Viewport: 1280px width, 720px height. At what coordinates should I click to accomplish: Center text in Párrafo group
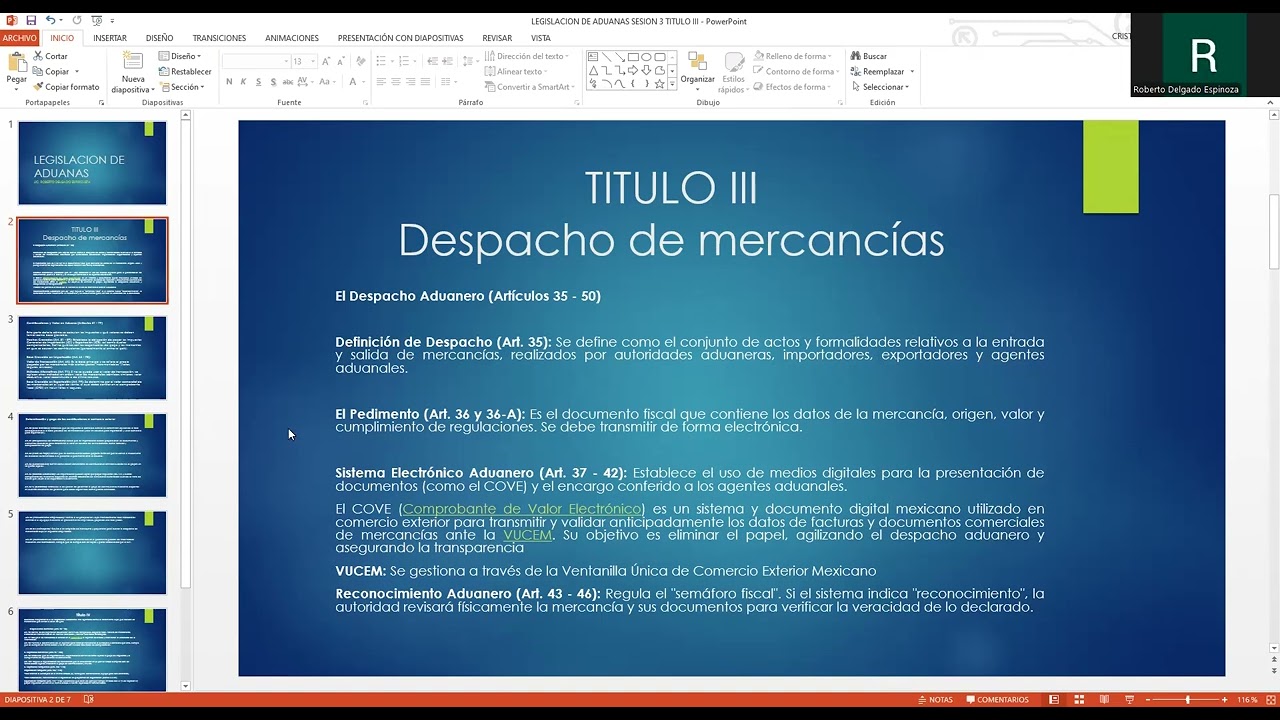(396, 81)
